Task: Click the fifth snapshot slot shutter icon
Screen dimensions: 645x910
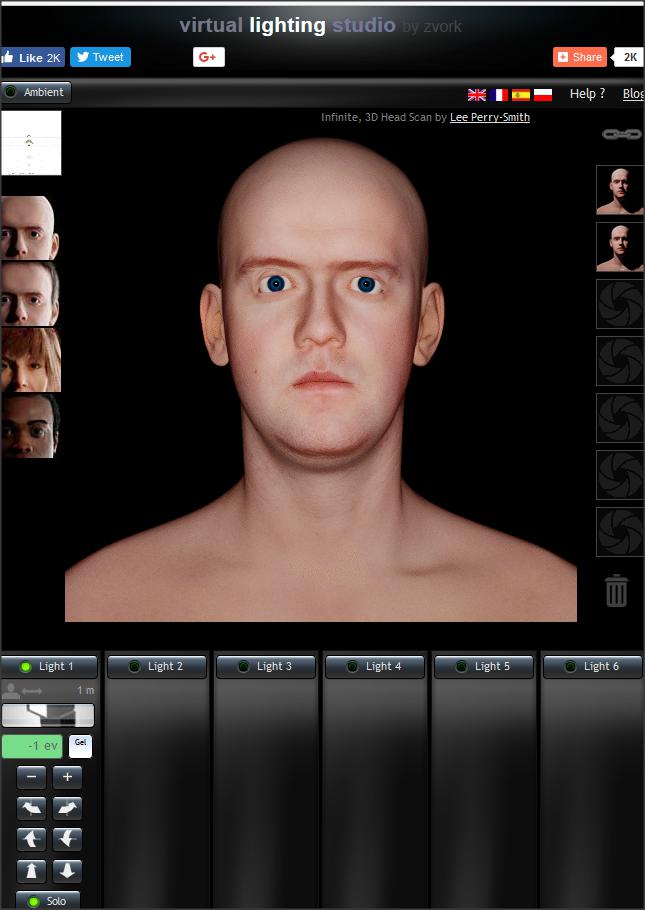Action: [619, 418]
